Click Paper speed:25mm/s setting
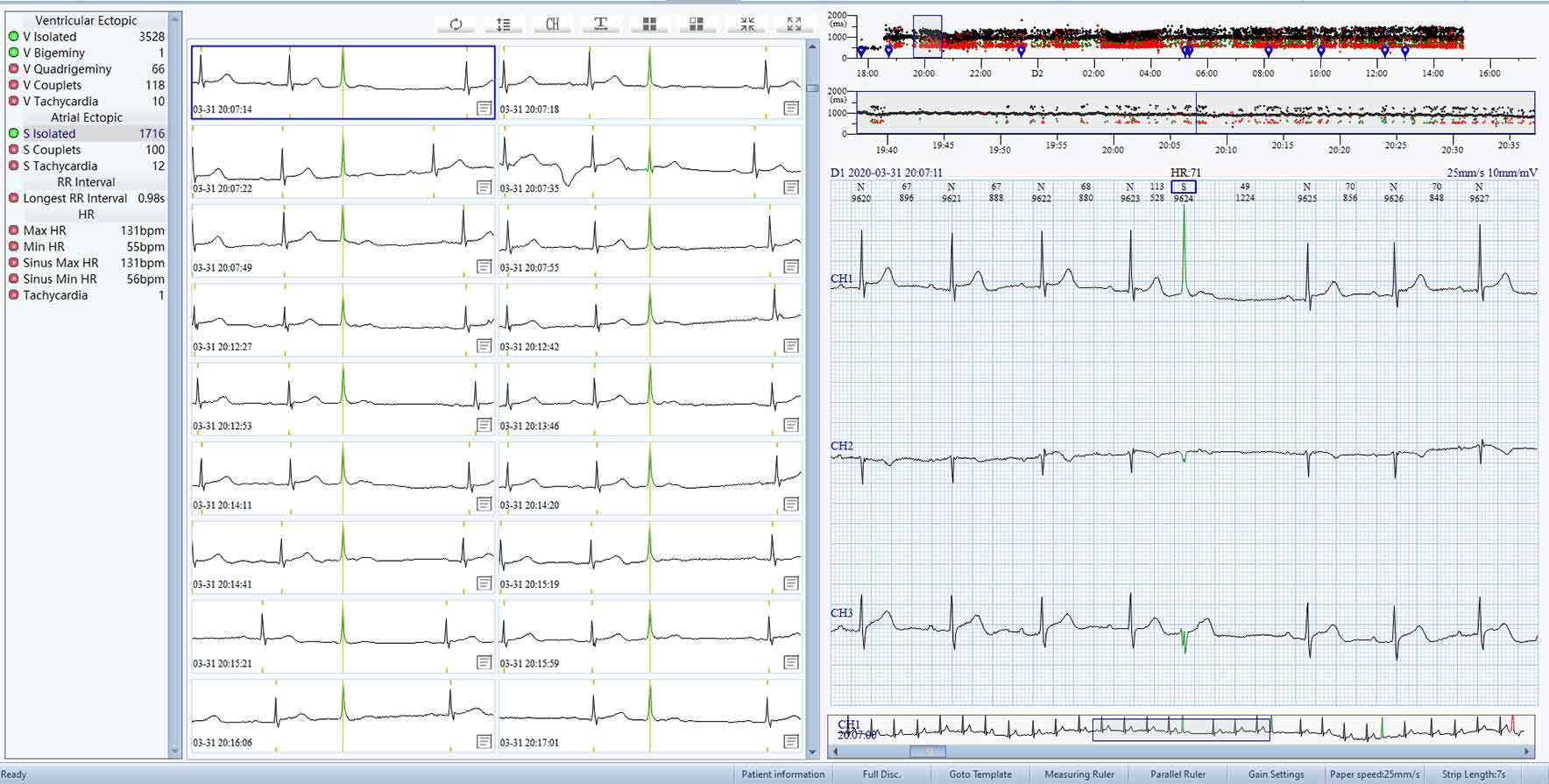Viewport: 1549px width, 784px height. coord(1375,774)
